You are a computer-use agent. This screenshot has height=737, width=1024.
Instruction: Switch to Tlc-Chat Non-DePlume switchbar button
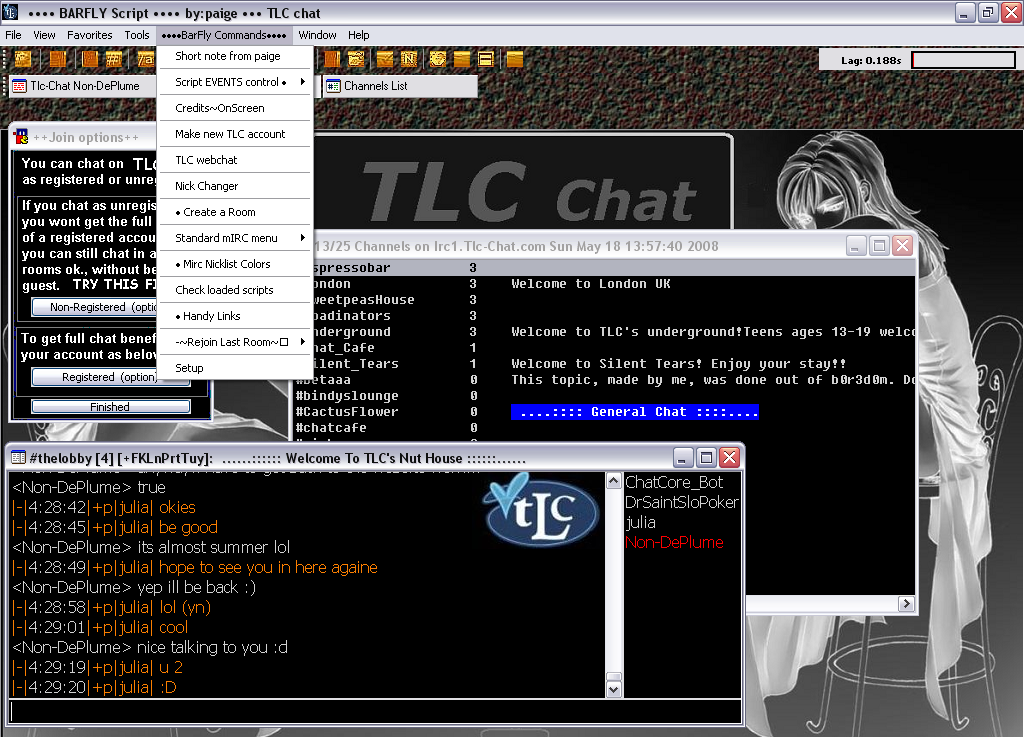[83, 86]
